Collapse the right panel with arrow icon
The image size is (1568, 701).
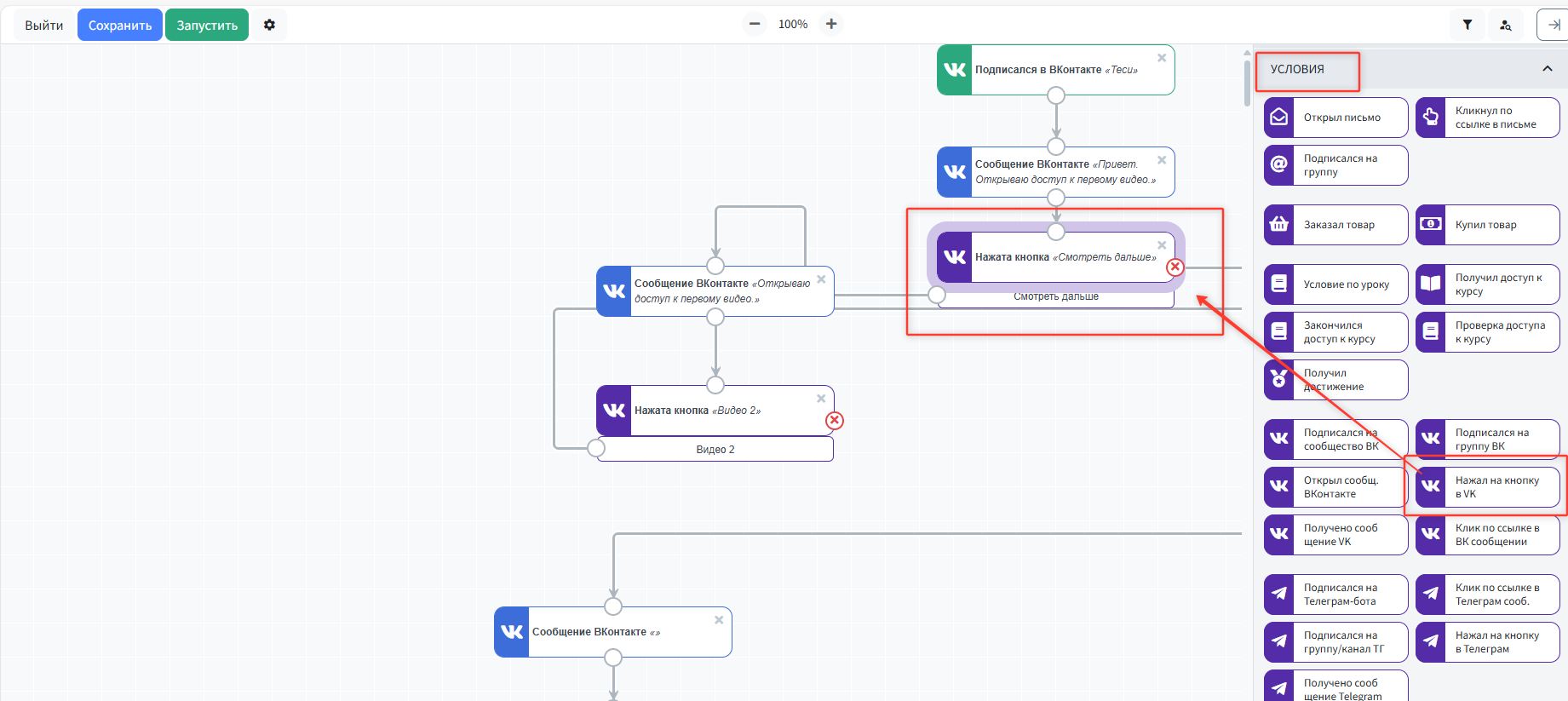(1553, 26)
